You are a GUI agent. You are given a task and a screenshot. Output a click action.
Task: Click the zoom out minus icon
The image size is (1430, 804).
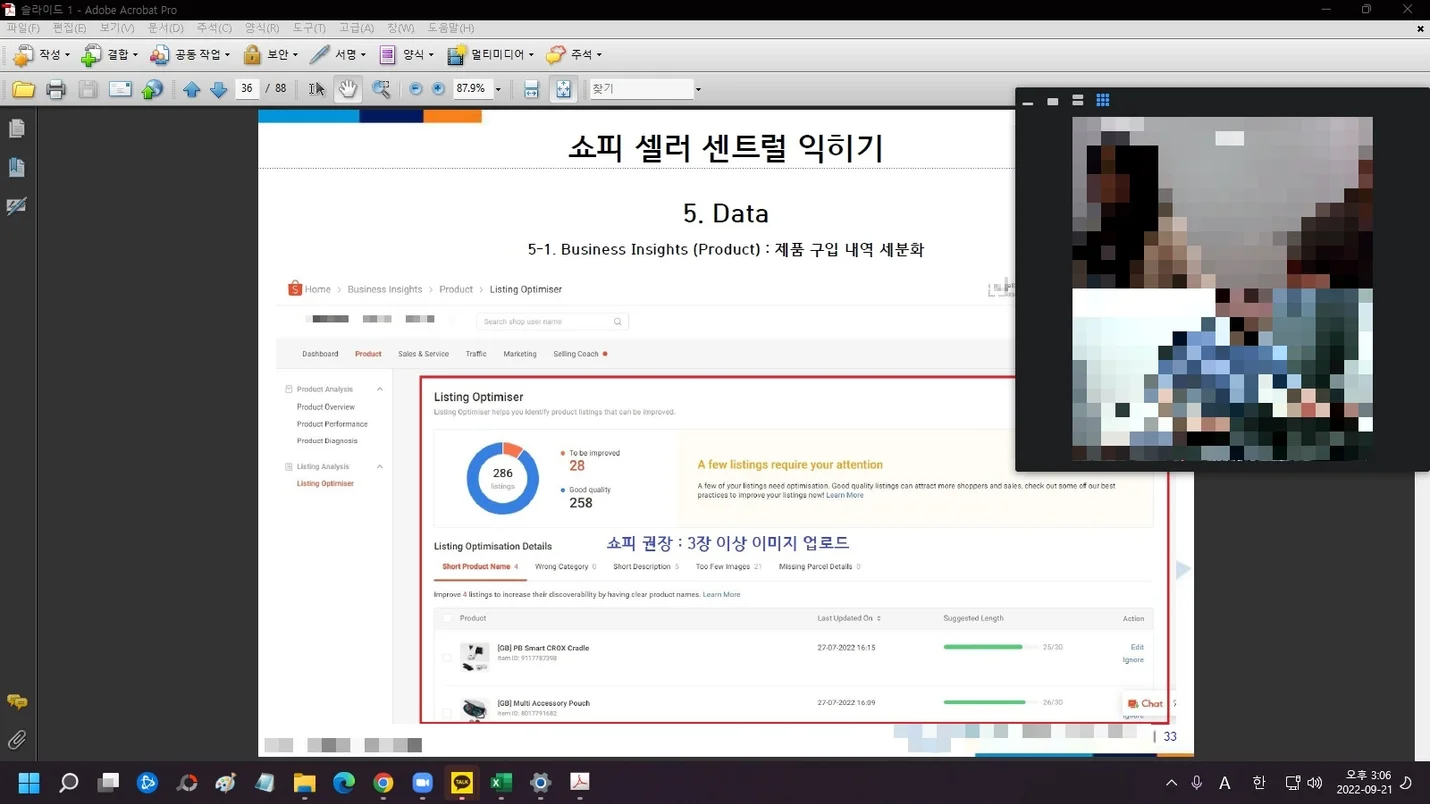tap(416, 89)
